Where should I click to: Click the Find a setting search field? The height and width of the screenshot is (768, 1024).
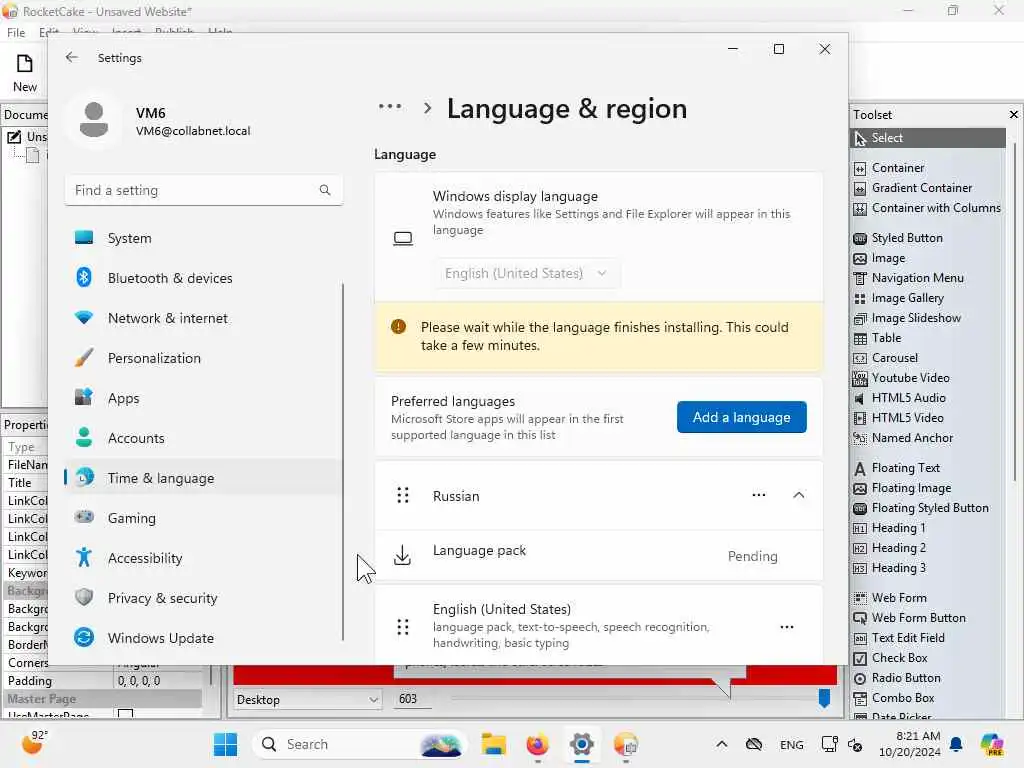[204, 190]
